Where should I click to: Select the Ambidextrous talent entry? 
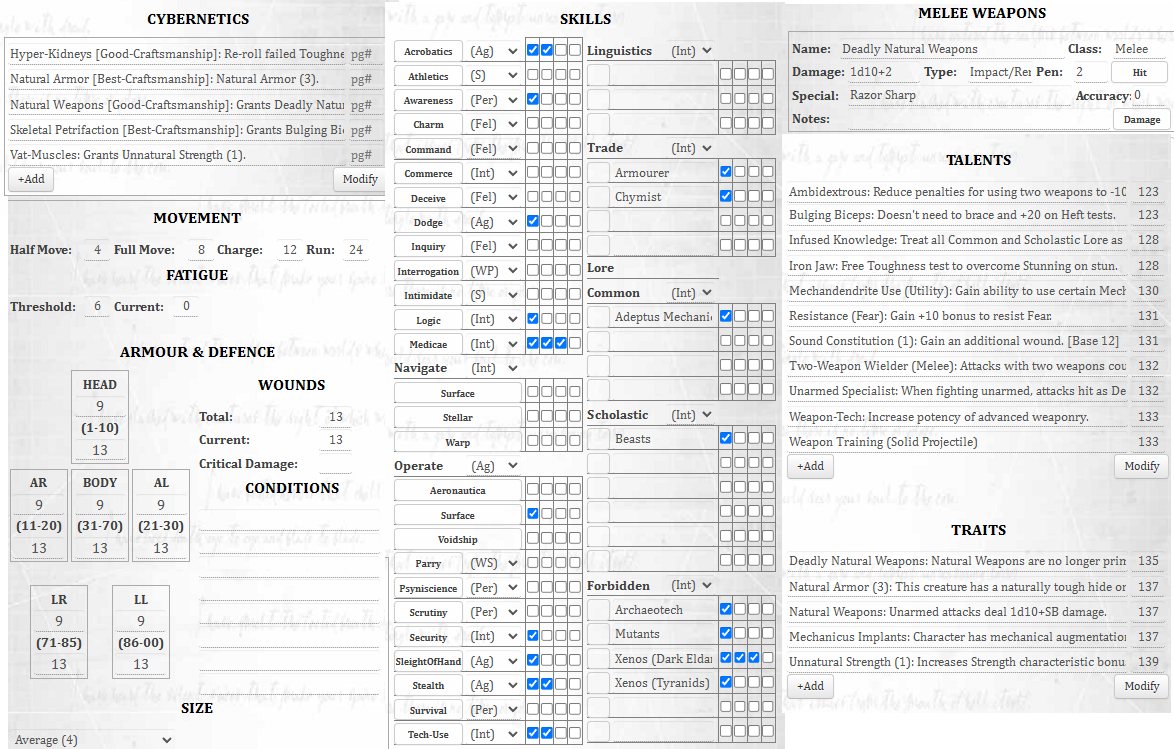pos(958,192)
